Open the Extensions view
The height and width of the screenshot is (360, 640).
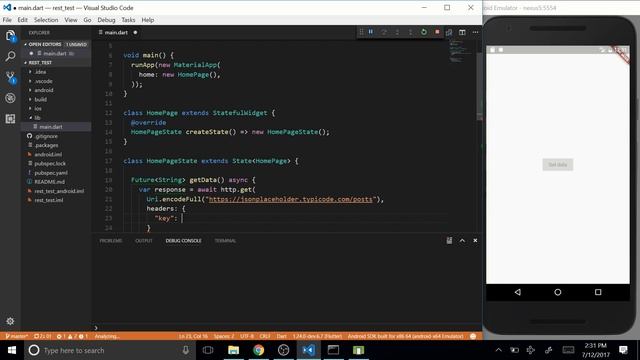click(11, 119)
